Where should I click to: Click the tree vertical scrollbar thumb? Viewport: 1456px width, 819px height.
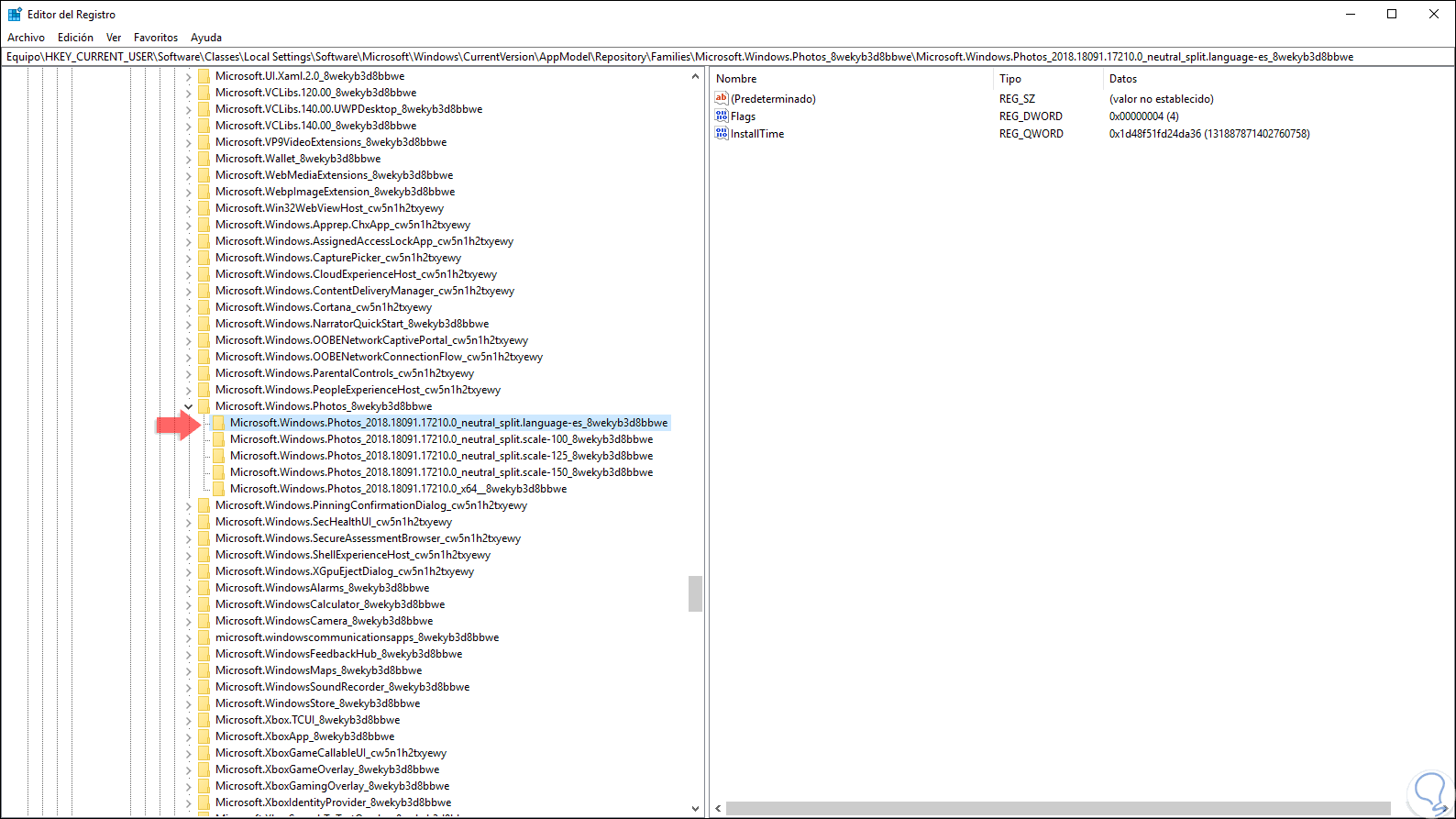[695, 593]
